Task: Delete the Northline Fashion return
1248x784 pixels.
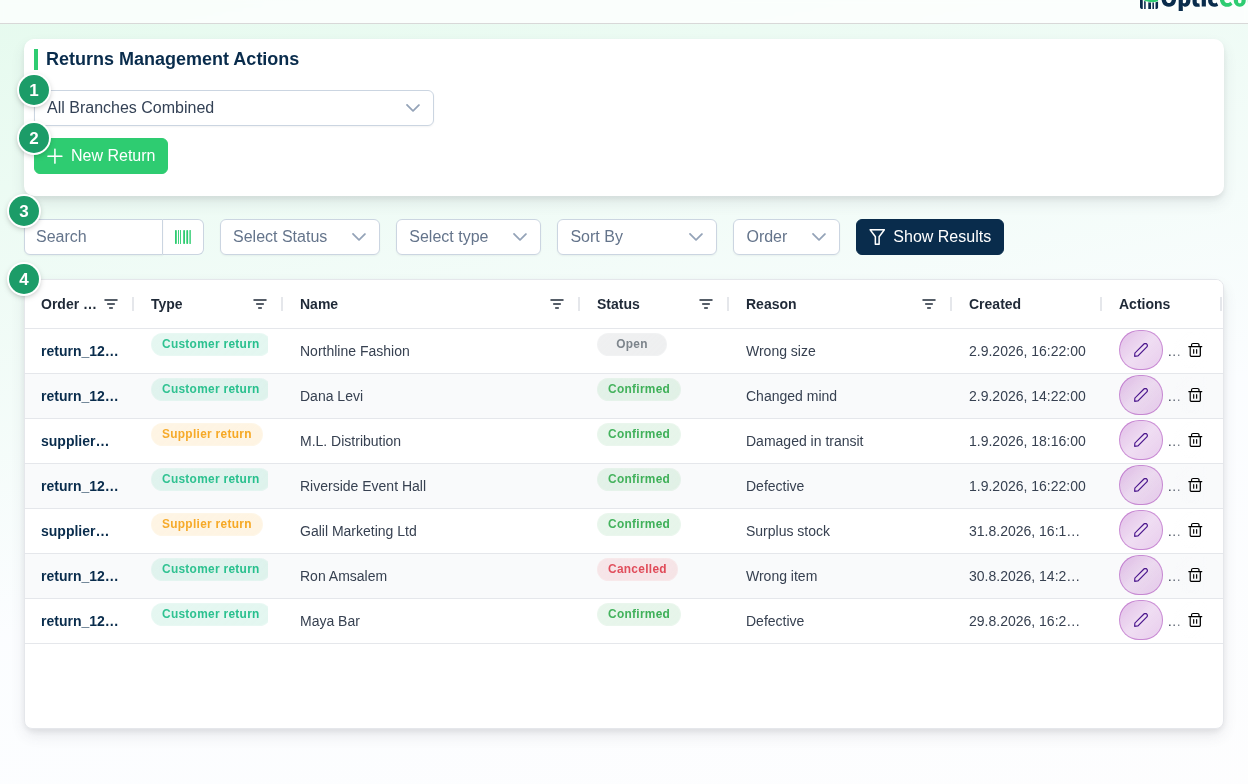Action: pos(1195,350)
